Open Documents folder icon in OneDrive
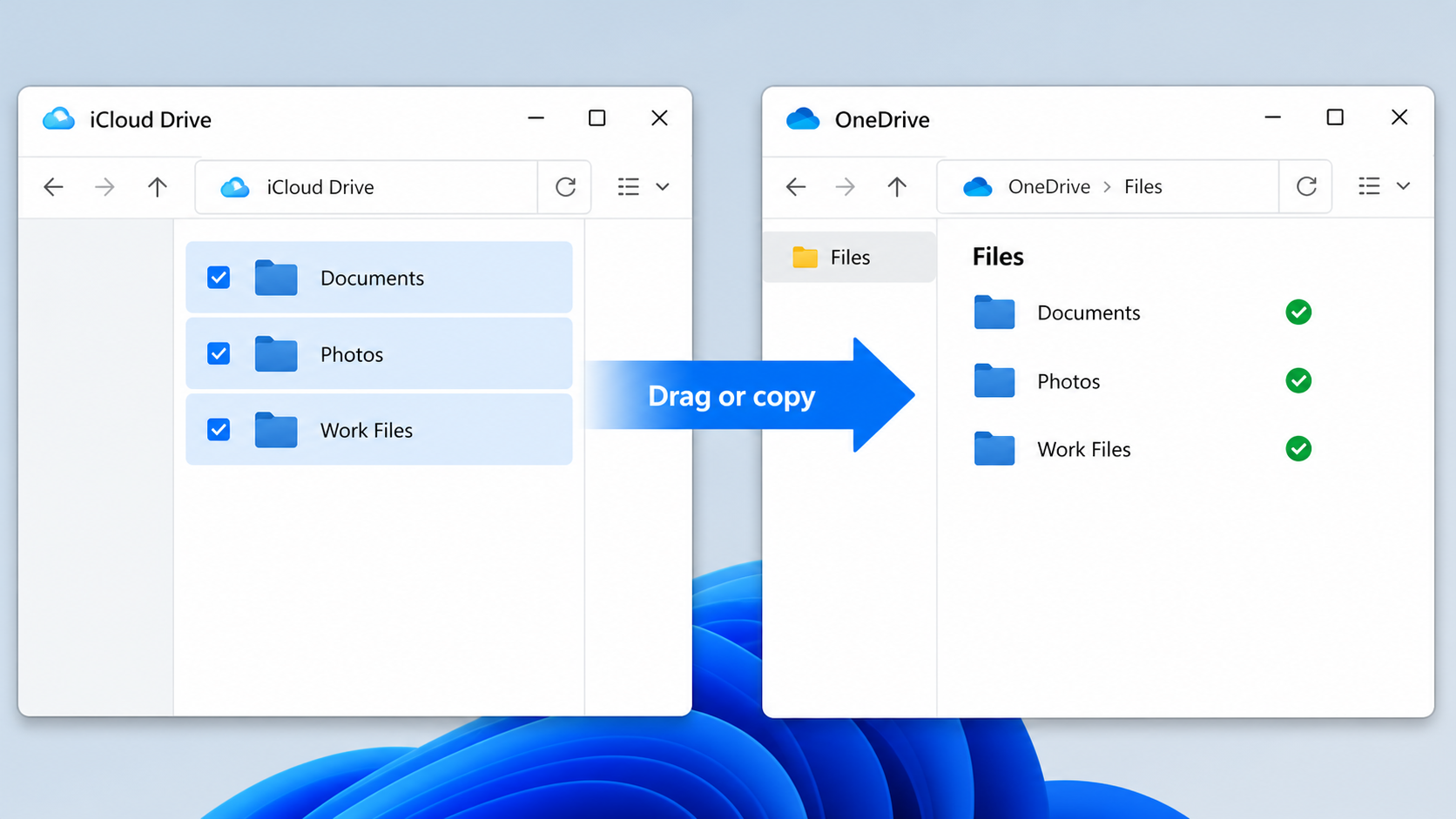 (994, 312)
